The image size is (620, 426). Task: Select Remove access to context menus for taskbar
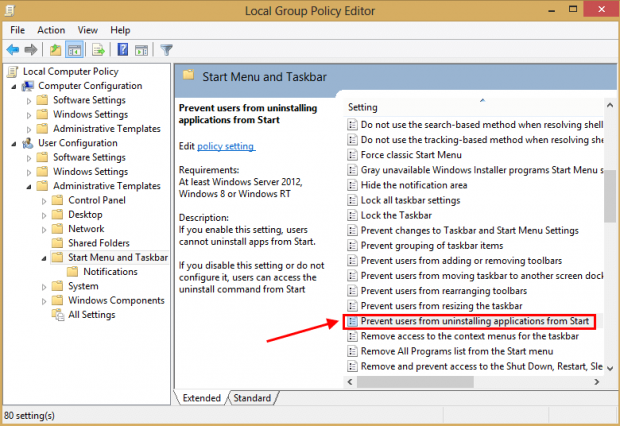click(469, 336)
